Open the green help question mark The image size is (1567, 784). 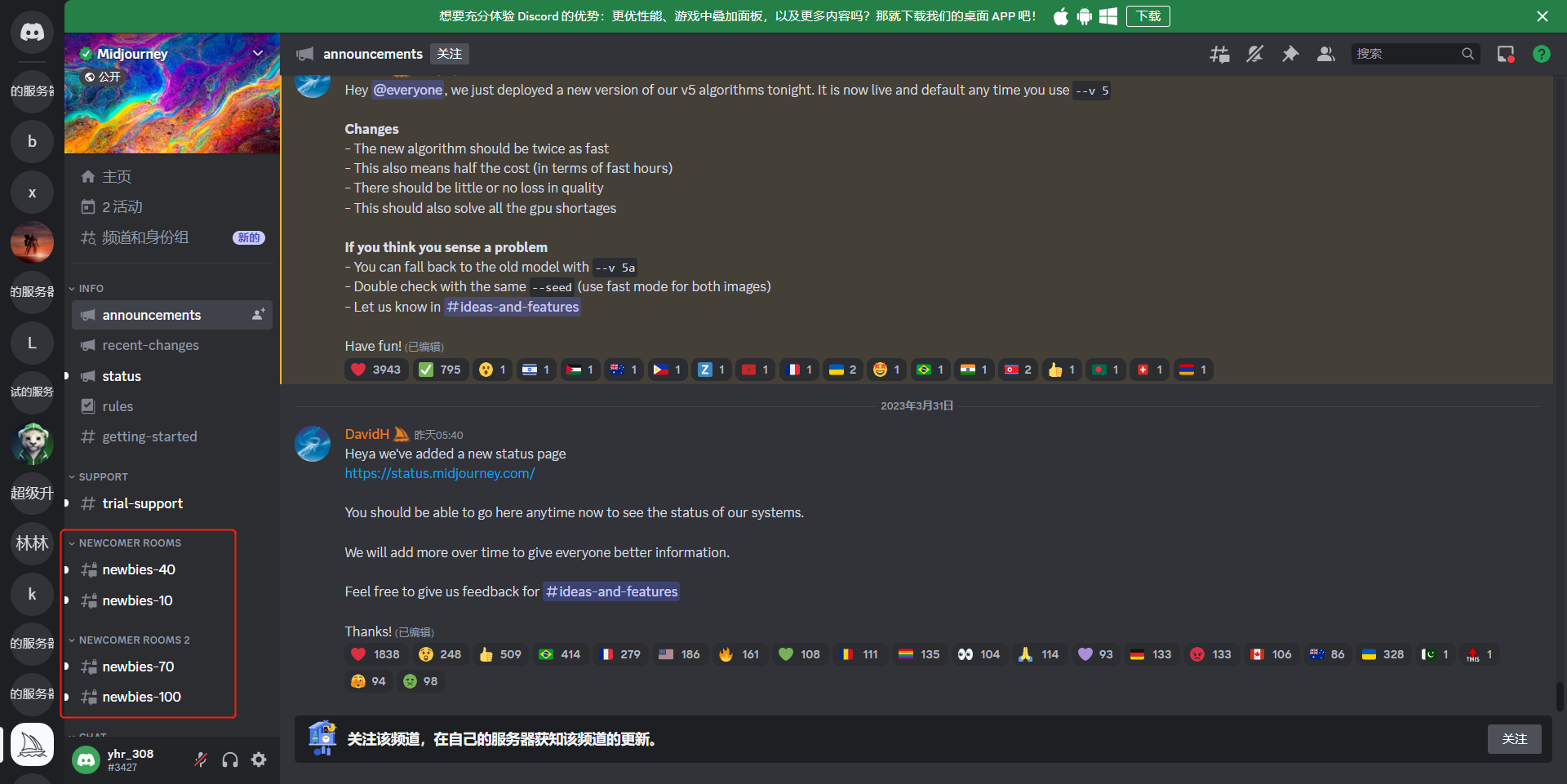coord(1541,54)
